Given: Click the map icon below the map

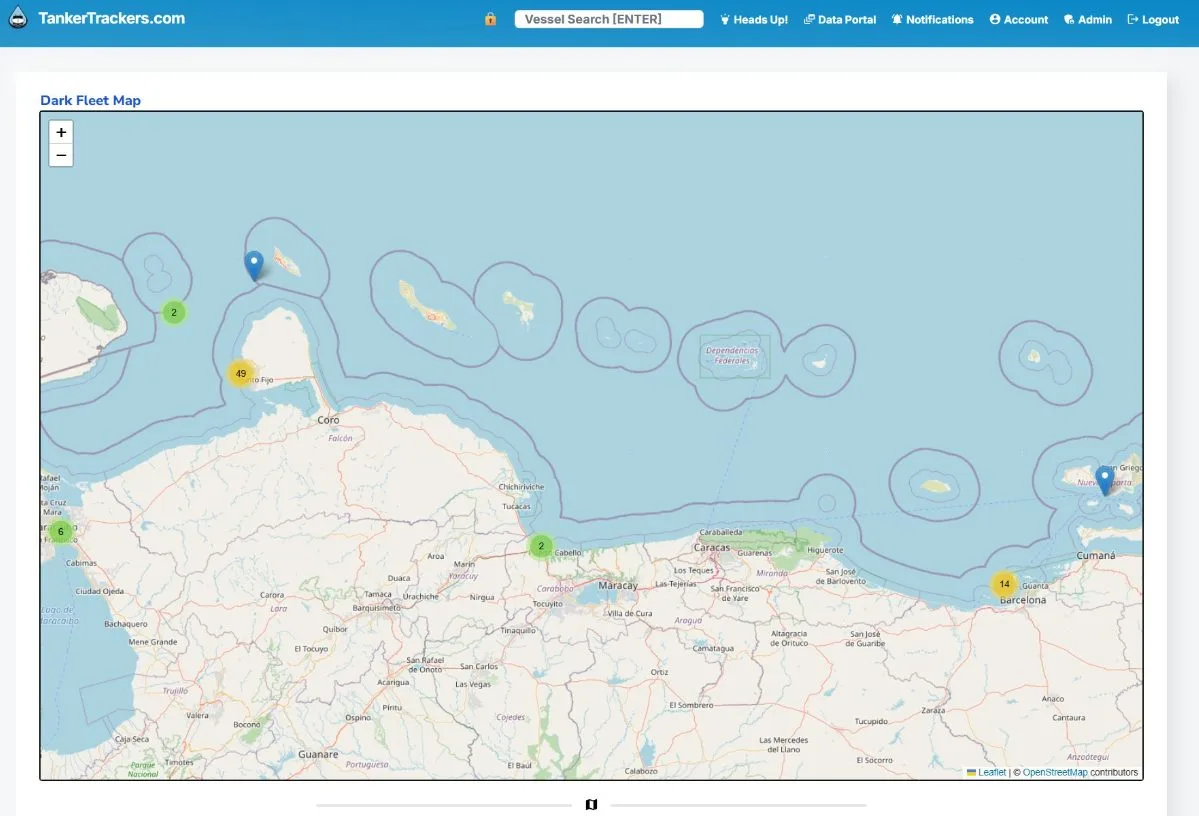Looking at the screenshot, I should (591, 805).
